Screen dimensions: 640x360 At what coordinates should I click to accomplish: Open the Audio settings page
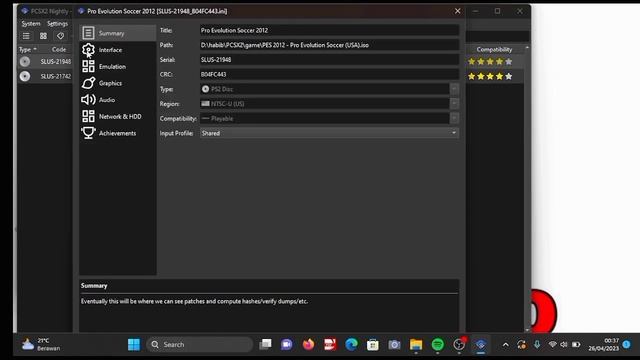pyautogui.click(x=118, y=100)
